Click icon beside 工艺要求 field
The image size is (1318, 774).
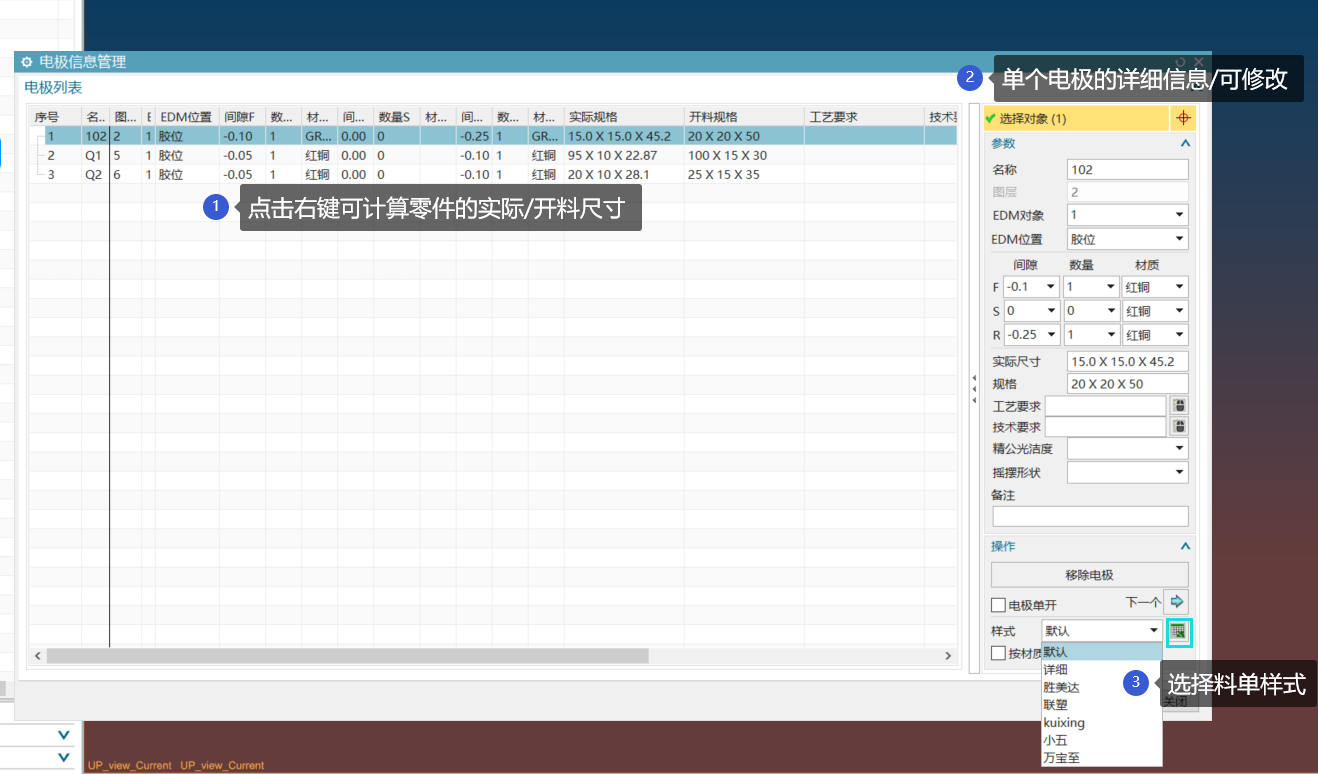(x=1179, y=406)
